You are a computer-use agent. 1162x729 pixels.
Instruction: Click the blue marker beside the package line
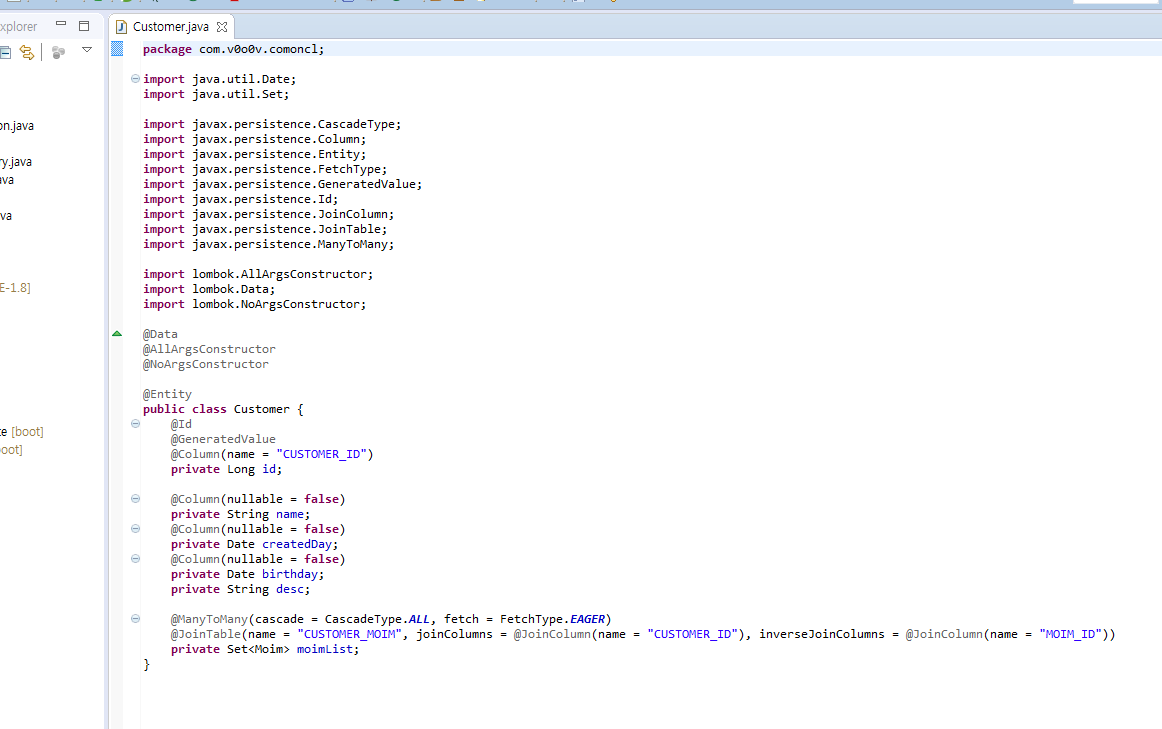pos(117,49)
